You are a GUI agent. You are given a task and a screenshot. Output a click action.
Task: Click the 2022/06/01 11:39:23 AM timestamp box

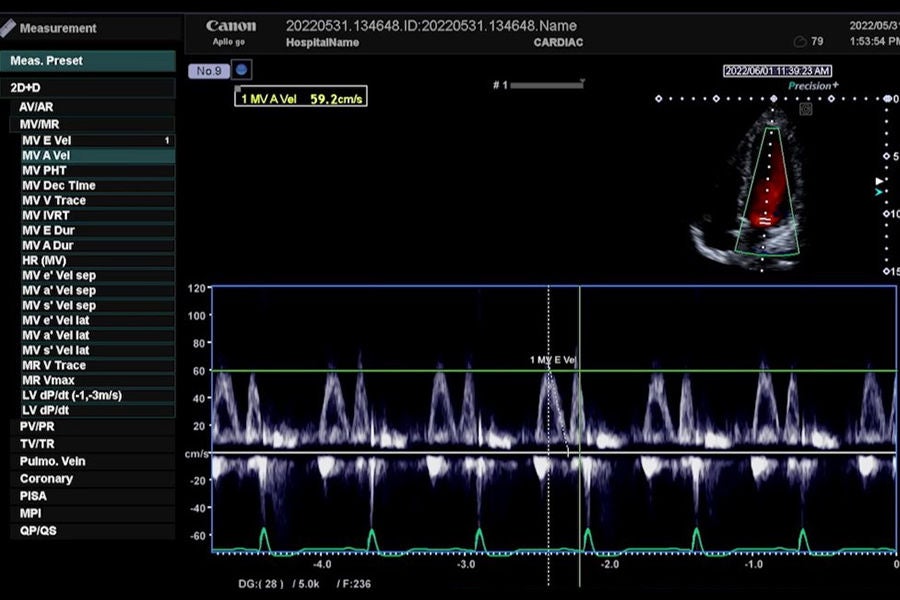777,71
